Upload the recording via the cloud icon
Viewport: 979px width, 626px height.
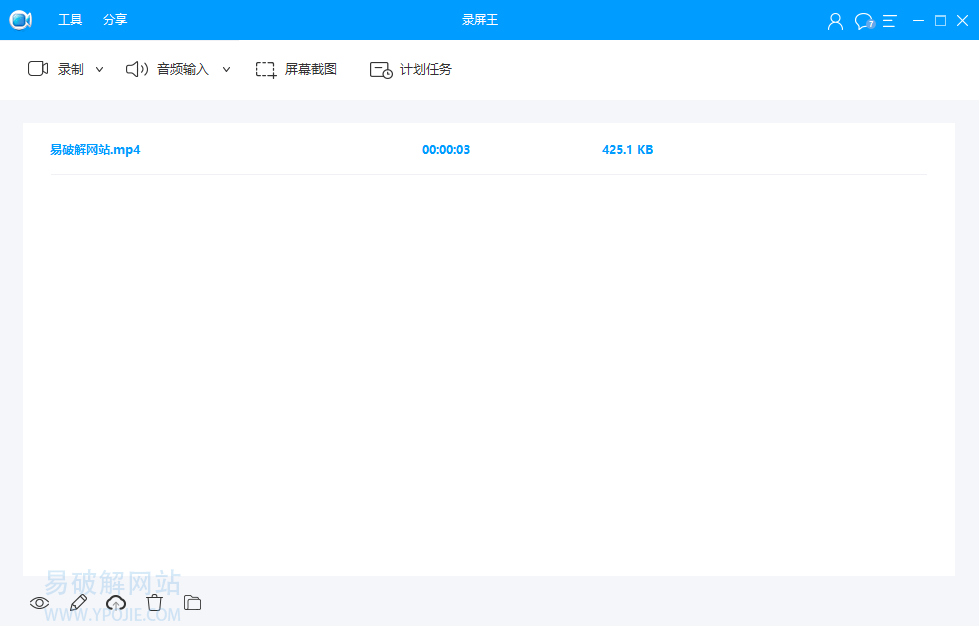pyautogui.click(x=116, y=602)
